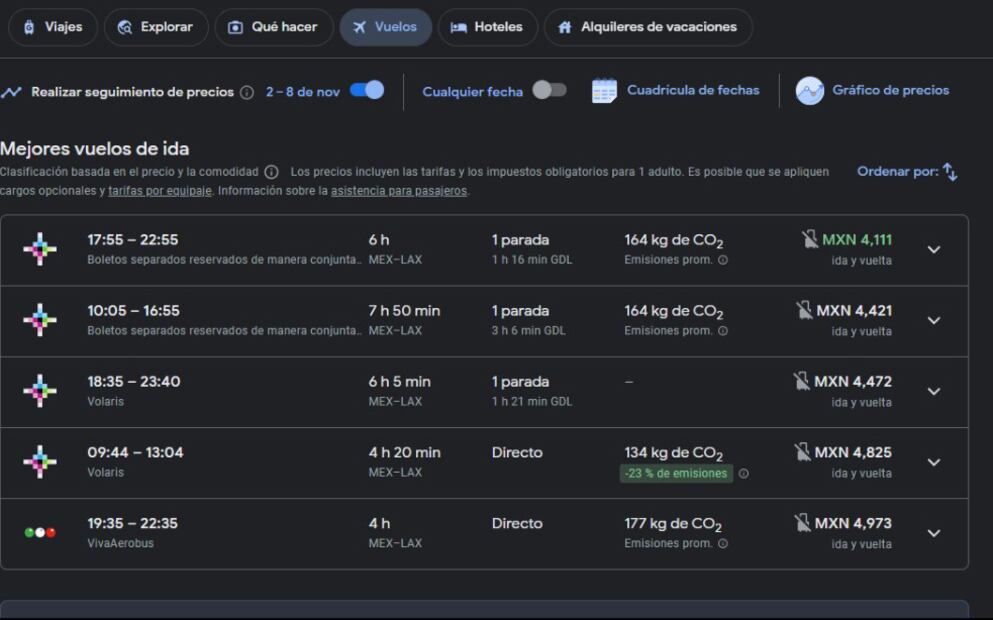Image resolution: width=993 pixels, height=620 pixels.
Task: Enable the Cualquier fecha toggle
Action: pyautogui.click(x=549, y=91)
